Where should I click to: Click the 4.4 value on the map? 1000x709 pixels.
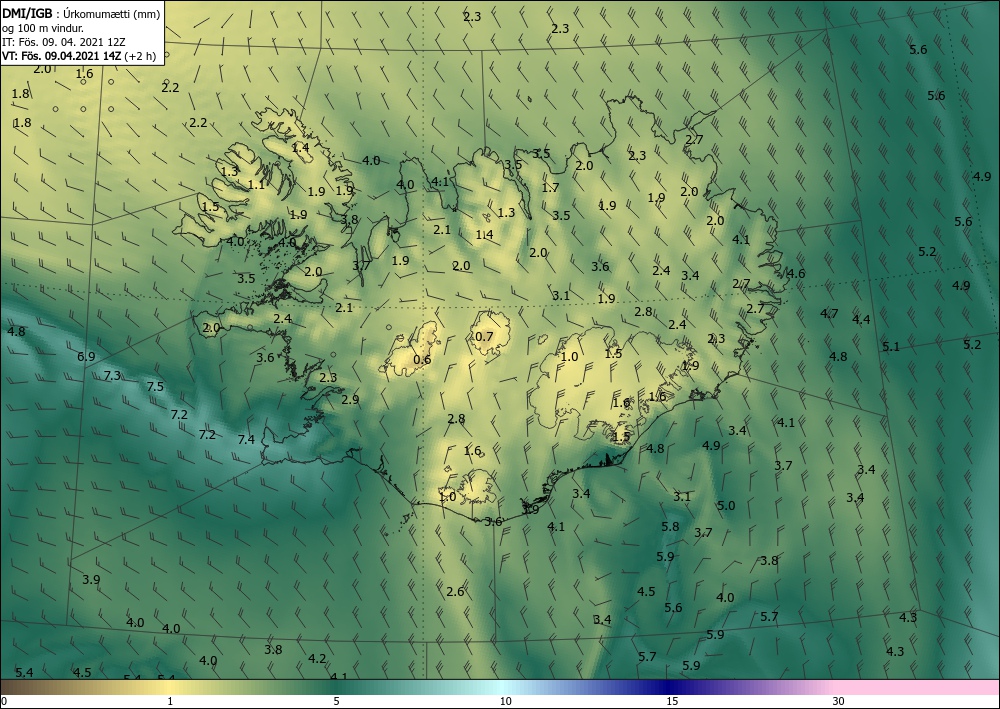(861, 319)
